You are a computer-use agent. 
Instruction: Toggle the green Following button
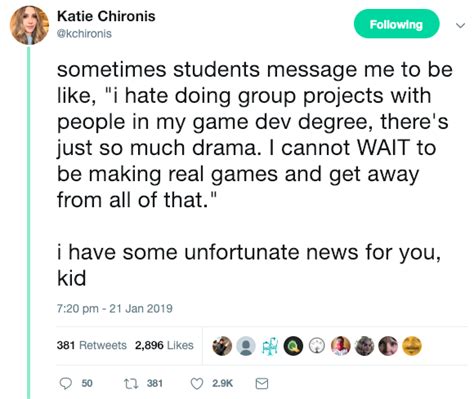click(396, 24)
